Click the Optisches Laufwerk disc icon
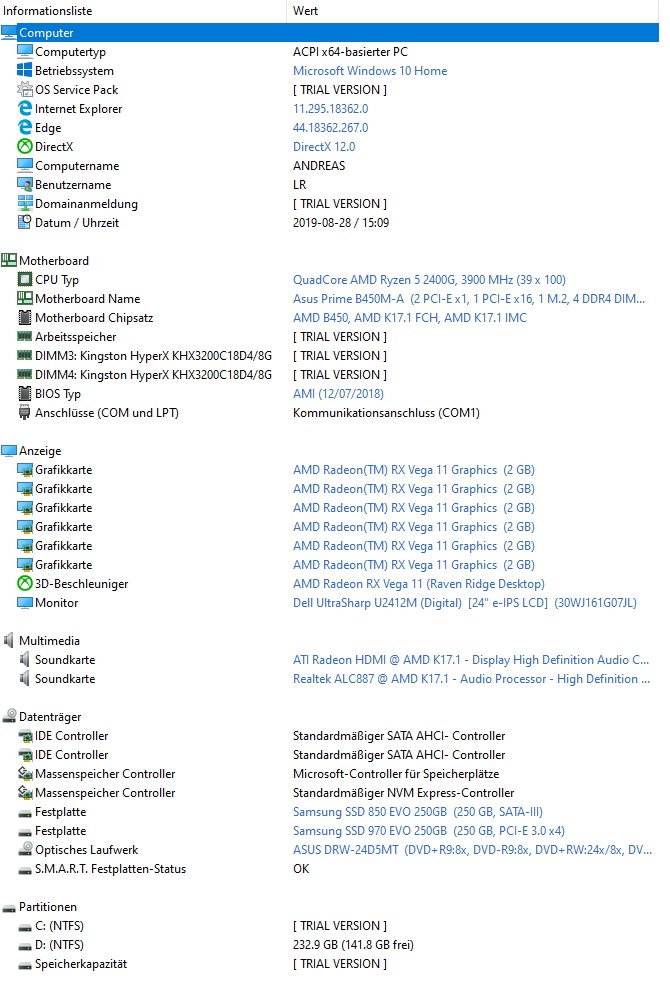Viewport: 670px width, 990px height. (x=25, y=849)
